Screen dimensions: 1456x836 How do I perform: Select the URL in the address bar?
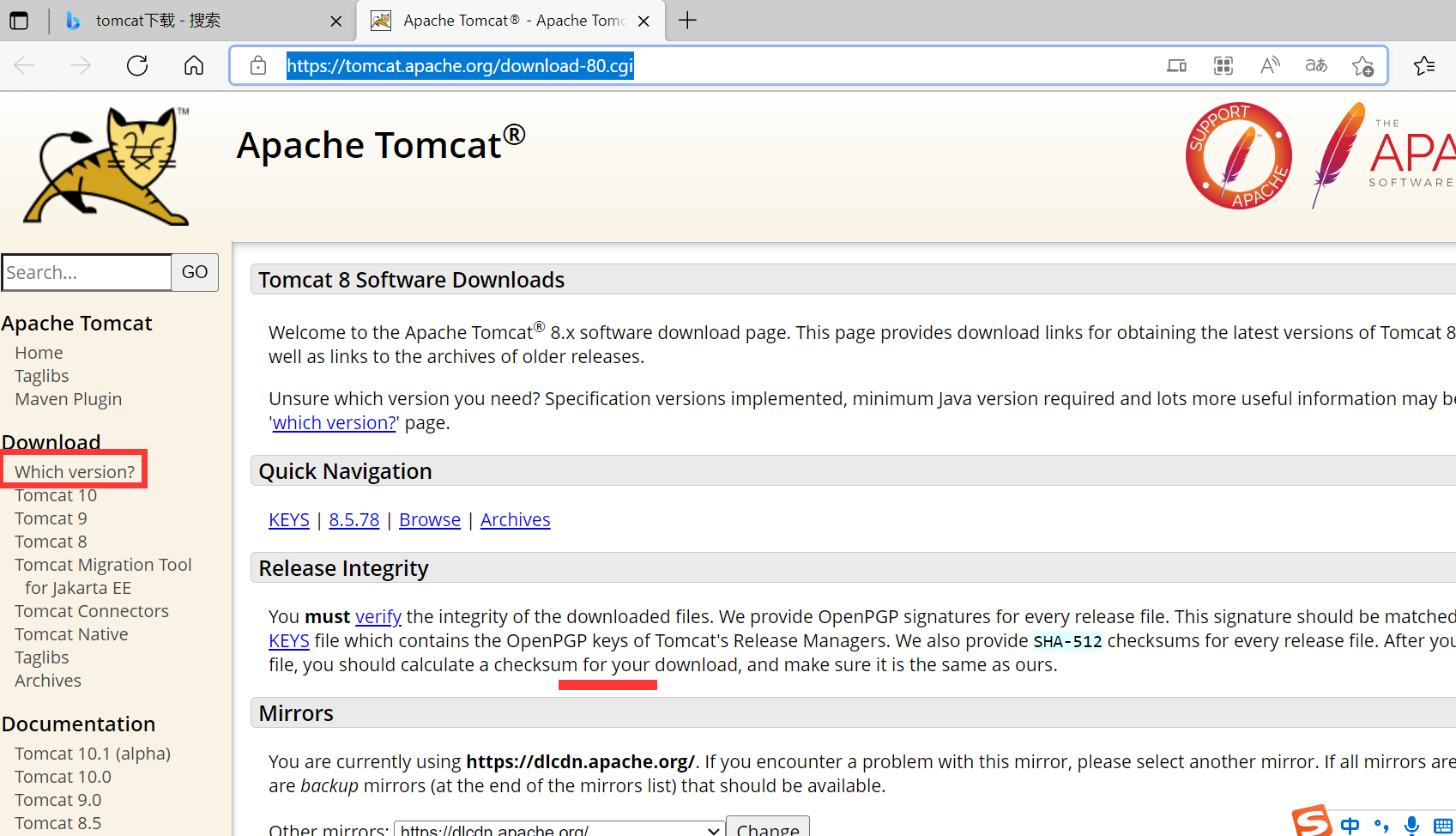pos(460,65)
